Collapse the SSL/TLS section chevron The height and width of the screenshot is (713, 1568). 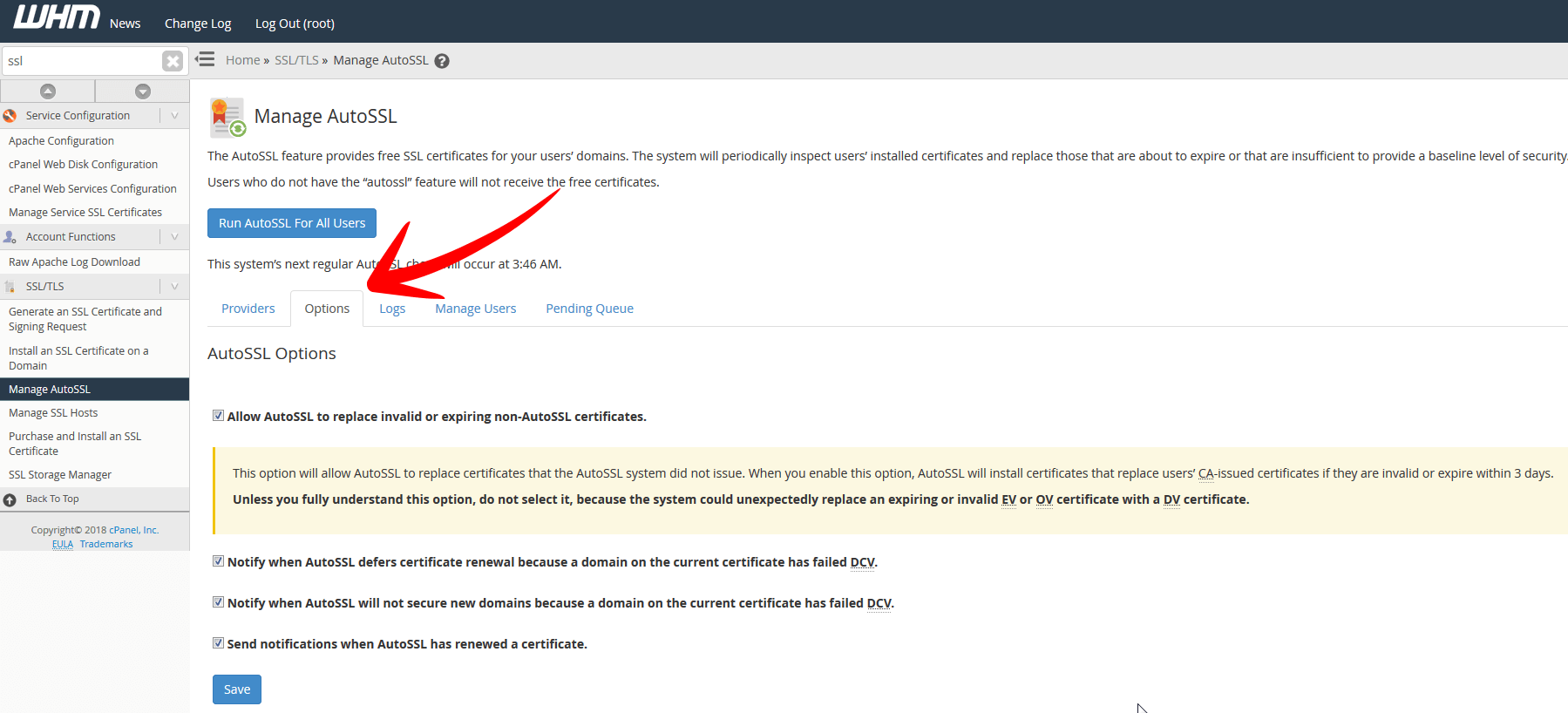pos(174,287)
